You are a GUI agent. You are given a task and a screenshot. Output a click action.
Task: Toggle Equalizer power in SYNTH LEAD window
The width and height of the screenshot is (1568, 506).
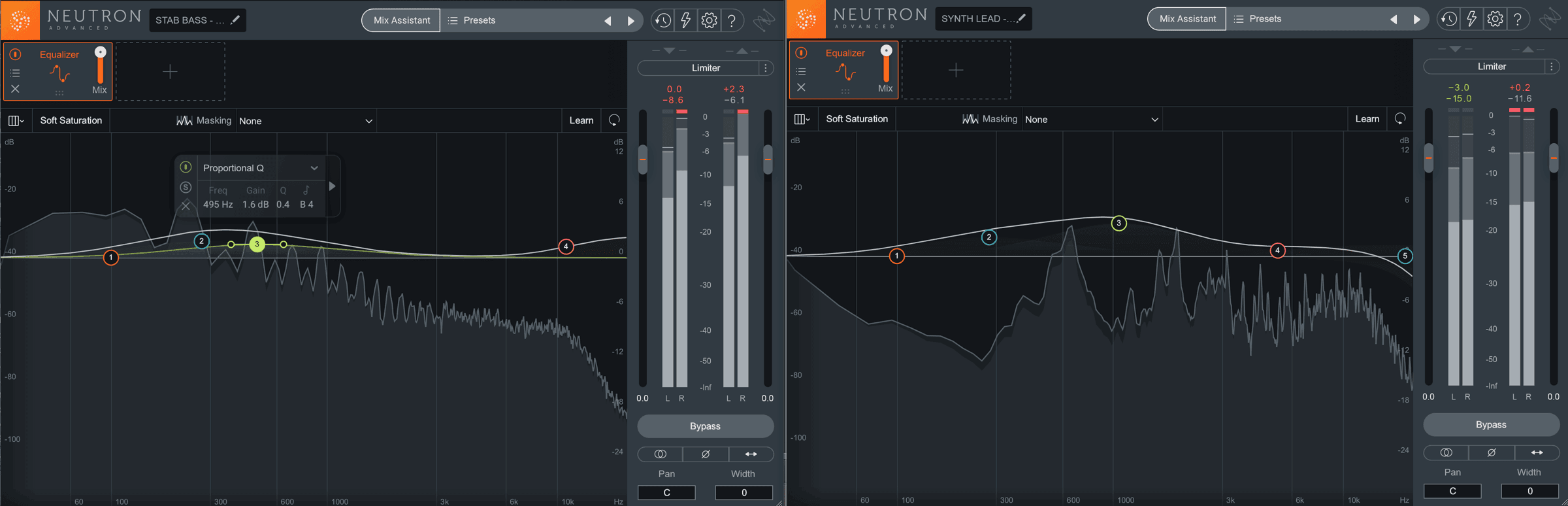(802, 53)
